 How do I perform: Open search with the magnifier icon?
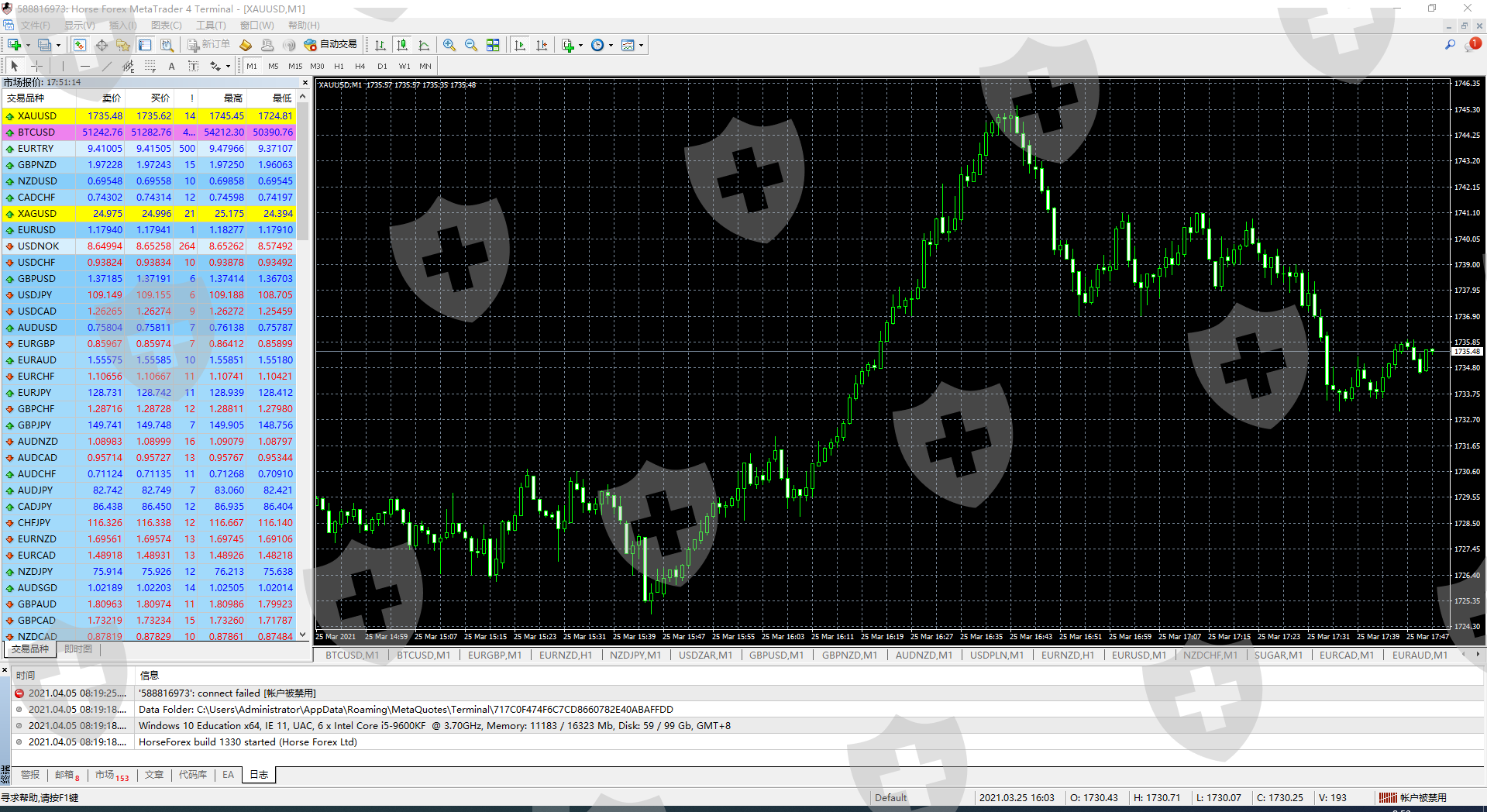[x=1450, y=45]
